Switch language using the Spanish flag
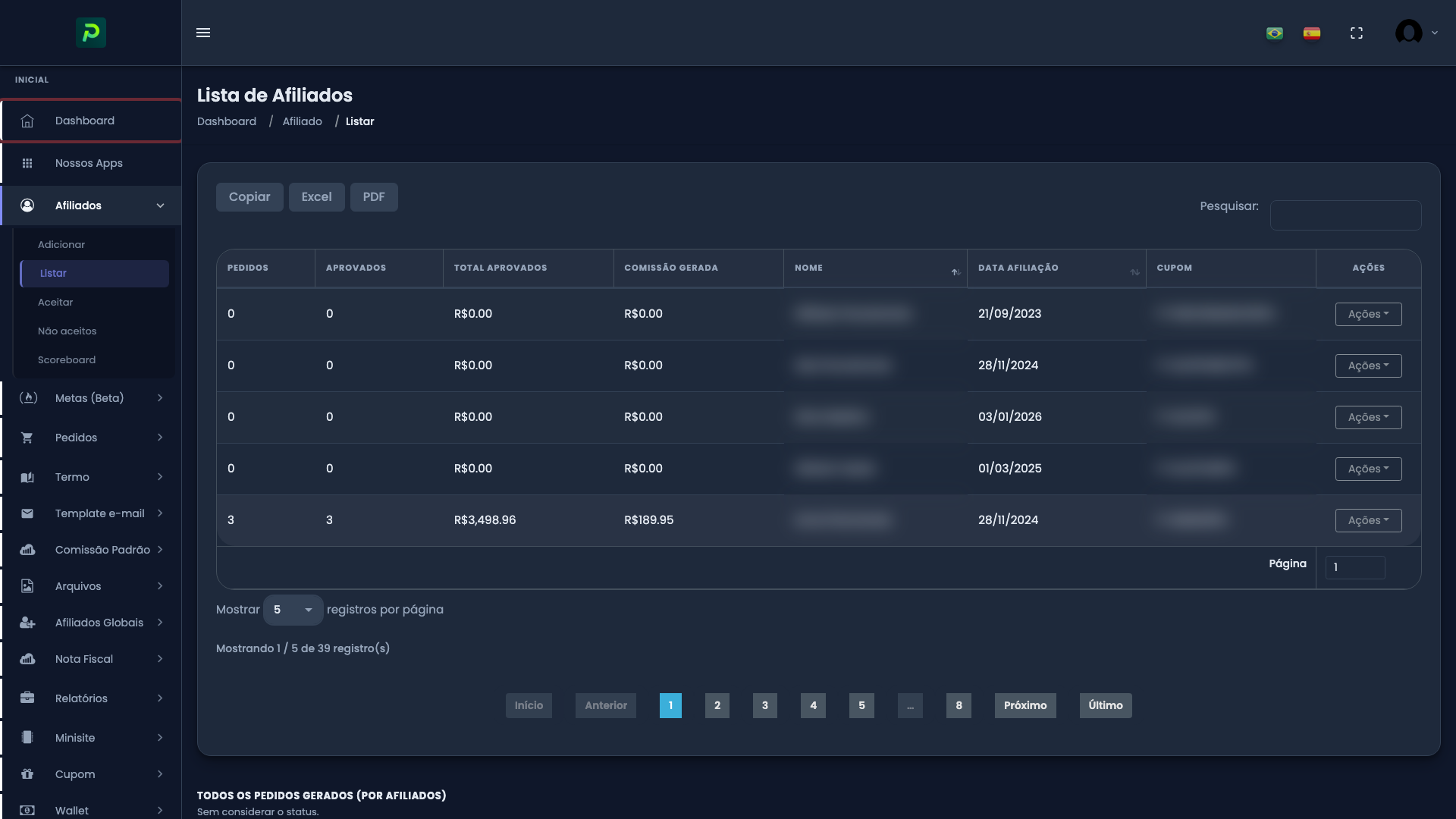 coord(1312,33)
